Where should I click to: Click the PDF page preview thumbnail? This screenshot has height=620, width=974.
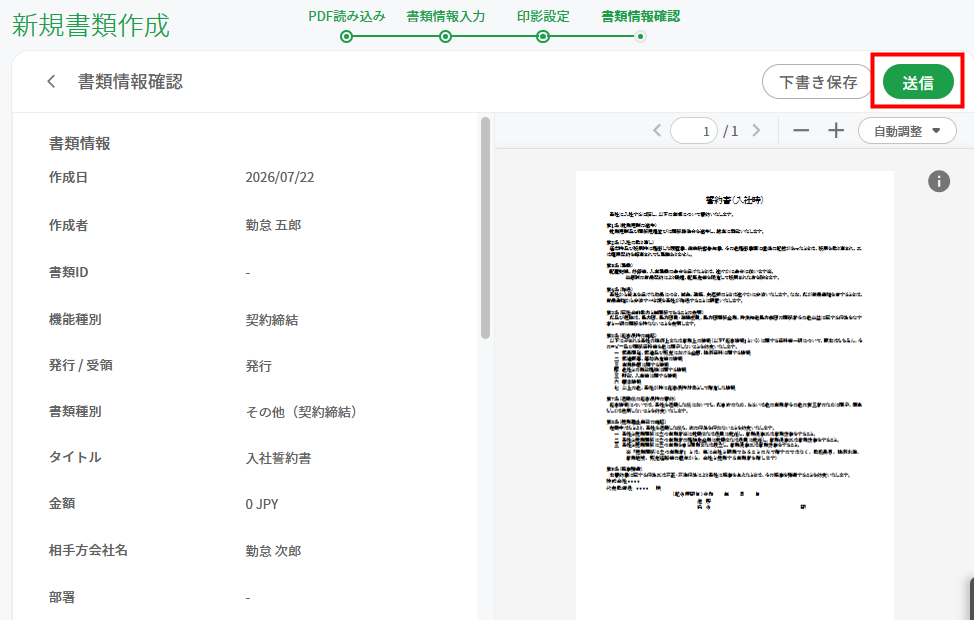(x=735, y=395)
